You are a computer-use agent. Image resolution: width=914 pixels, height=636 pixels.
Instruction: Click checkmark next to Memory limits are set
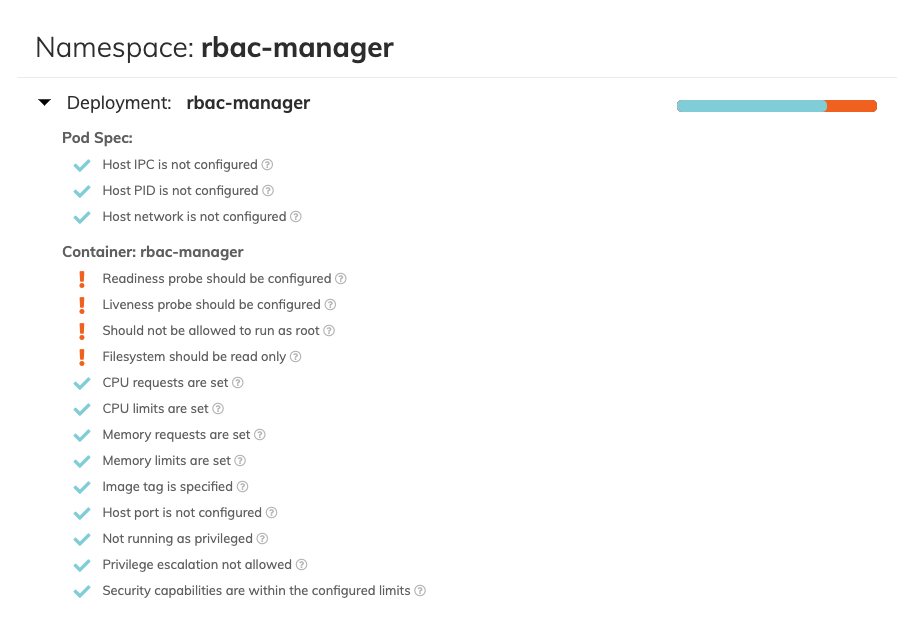point(82,460)
